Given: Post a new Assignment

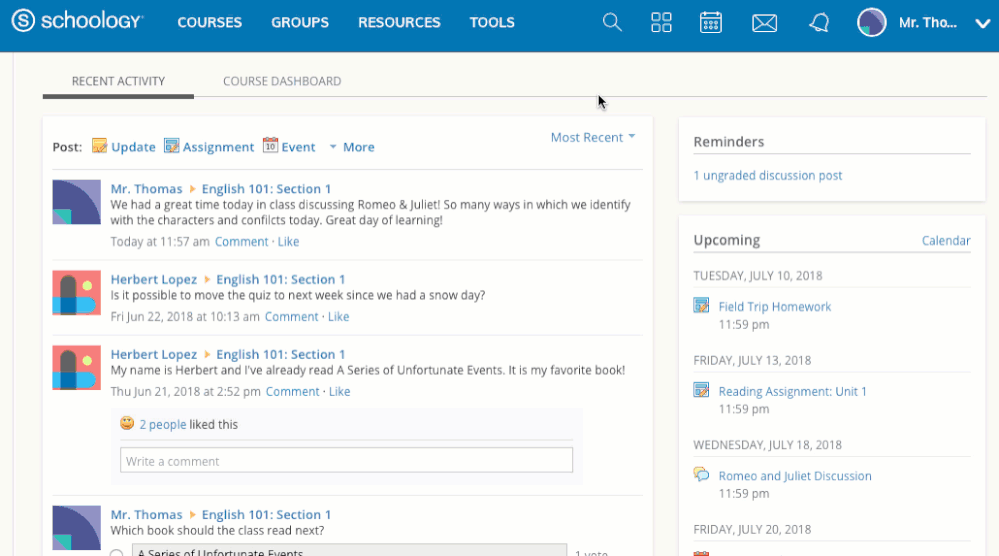Looking at the screenshot, I should [x=209, y=147].
